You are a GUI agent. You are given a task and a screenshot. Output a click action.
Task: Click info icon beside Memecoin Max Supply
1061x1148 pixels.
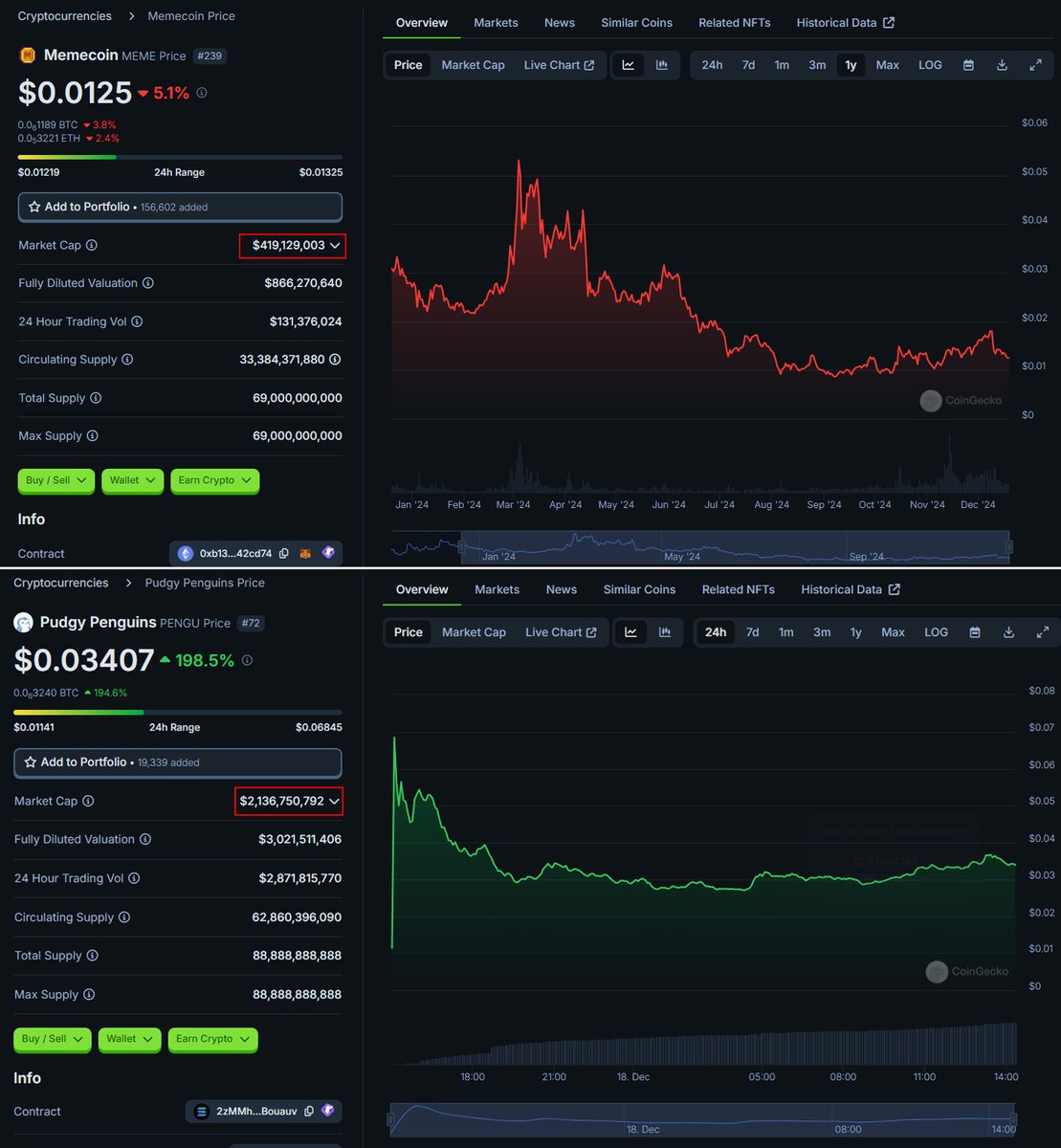tap(92, 436)
